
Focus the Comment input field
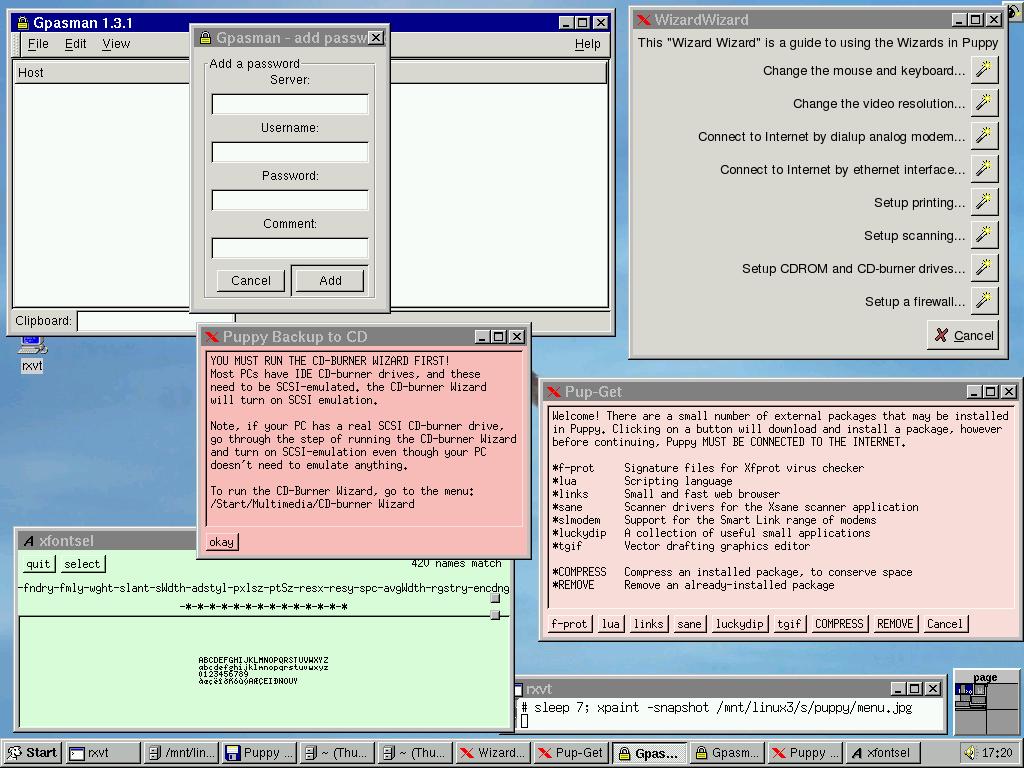click(x=290, y=248)
